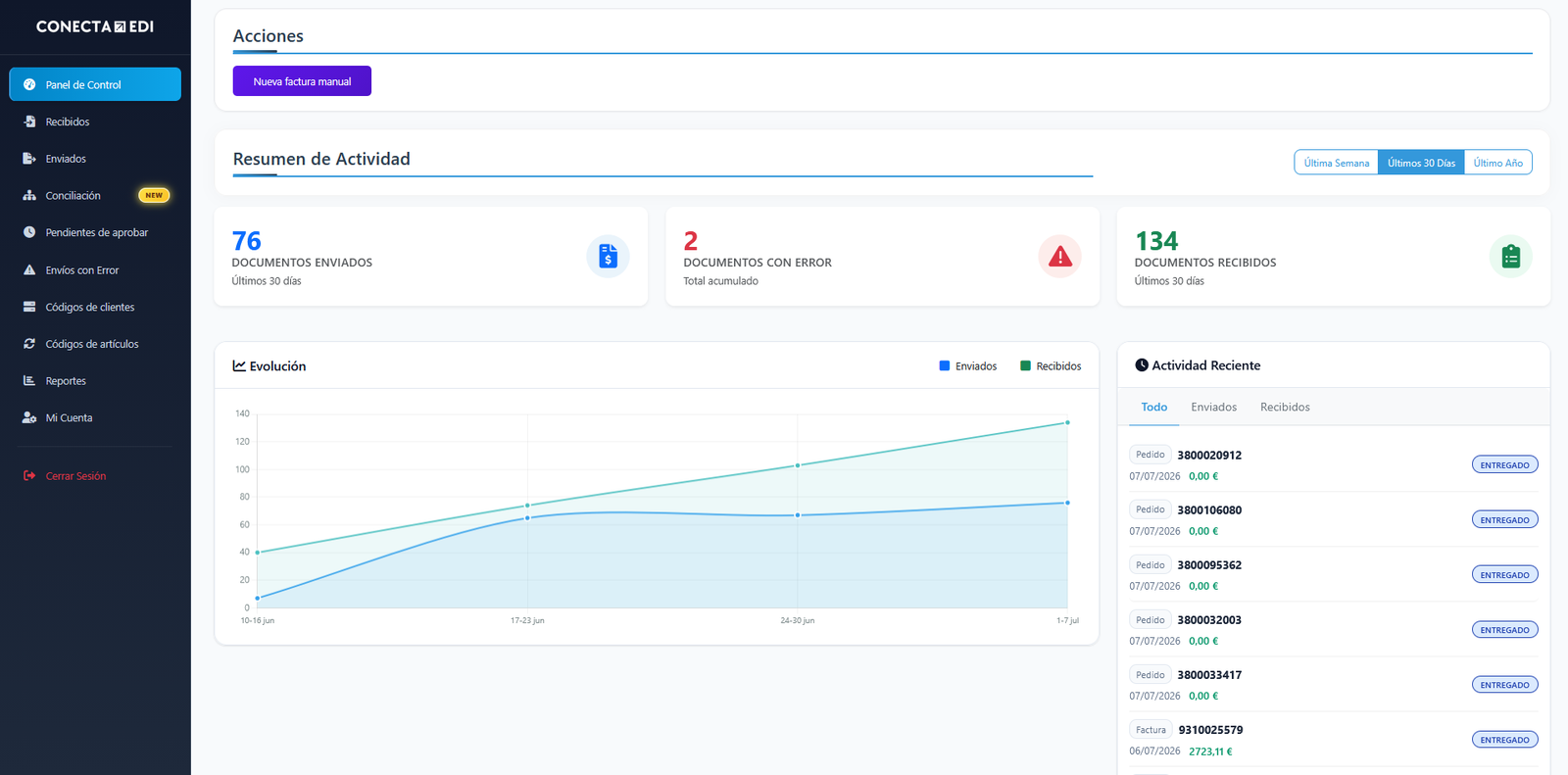Click the Nueva factura manual button
Viewport: 1568px width, 775px height.
[302, 81]
